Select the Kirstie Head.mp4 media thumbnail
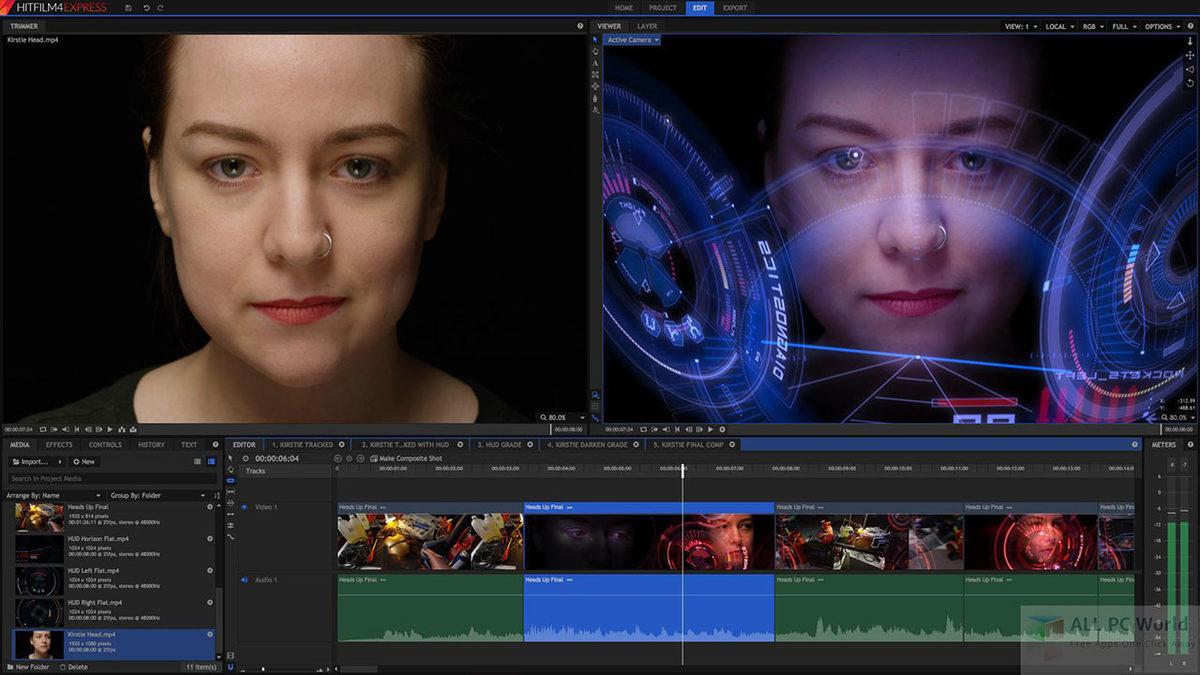This screenshot has width=1200, height=675. point(40,643)
